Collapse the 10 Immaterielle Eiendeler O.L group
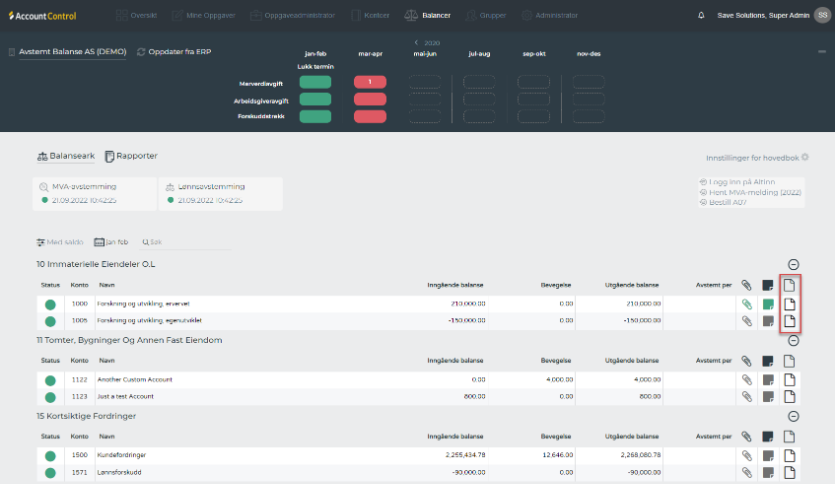 click(x=793, y=264)
